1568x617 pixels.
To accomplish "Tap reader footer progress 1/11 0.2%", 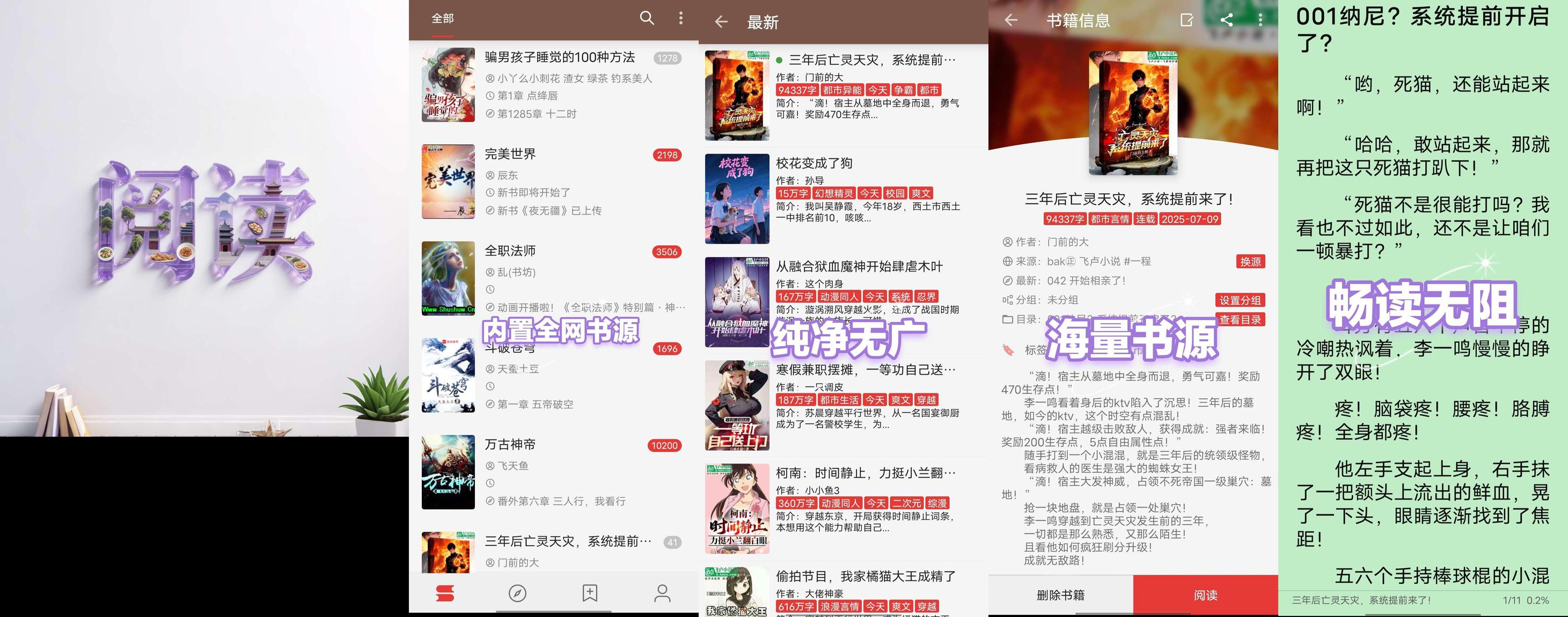I will click(x=1526, y=600).
